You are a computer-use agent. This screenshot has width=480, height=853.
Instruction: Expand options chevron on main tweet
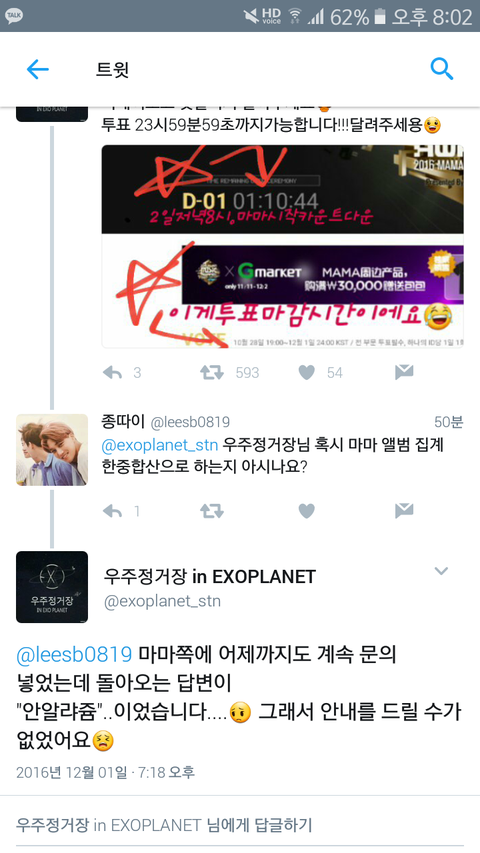pyautogui.click(x=441, y=571)
